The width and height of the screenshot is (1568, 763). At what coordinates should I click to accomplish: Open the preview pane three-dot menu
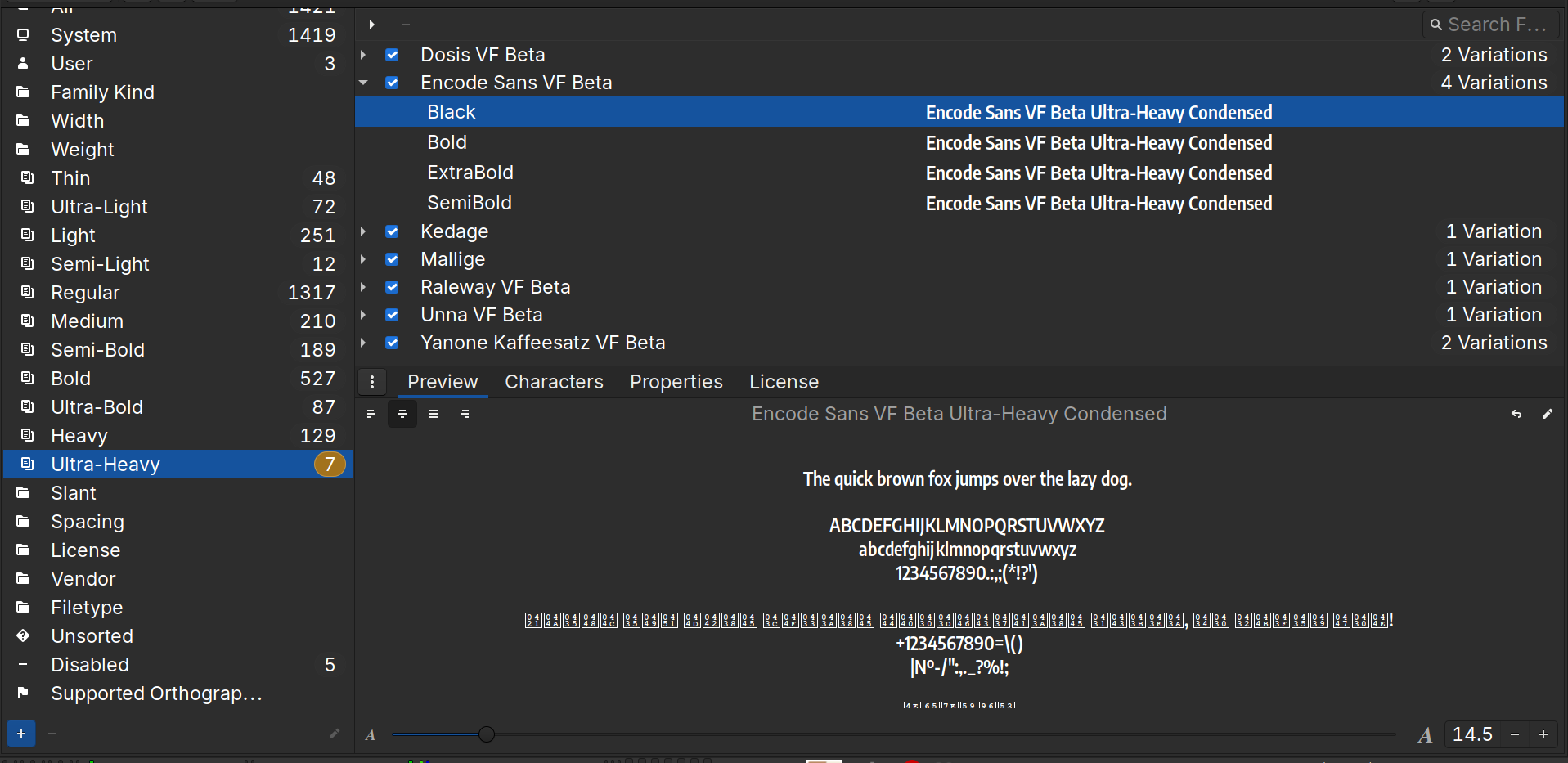coord(372,382)
